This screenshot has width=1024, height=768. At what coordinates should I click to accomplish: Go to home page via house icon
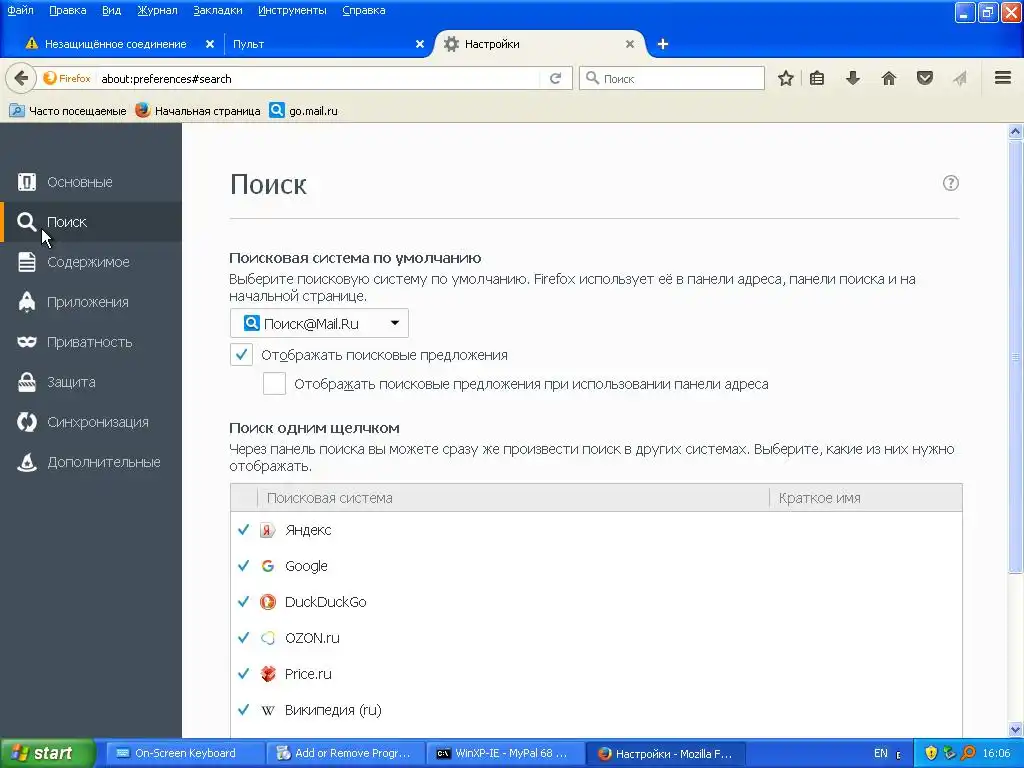[889, 78]
